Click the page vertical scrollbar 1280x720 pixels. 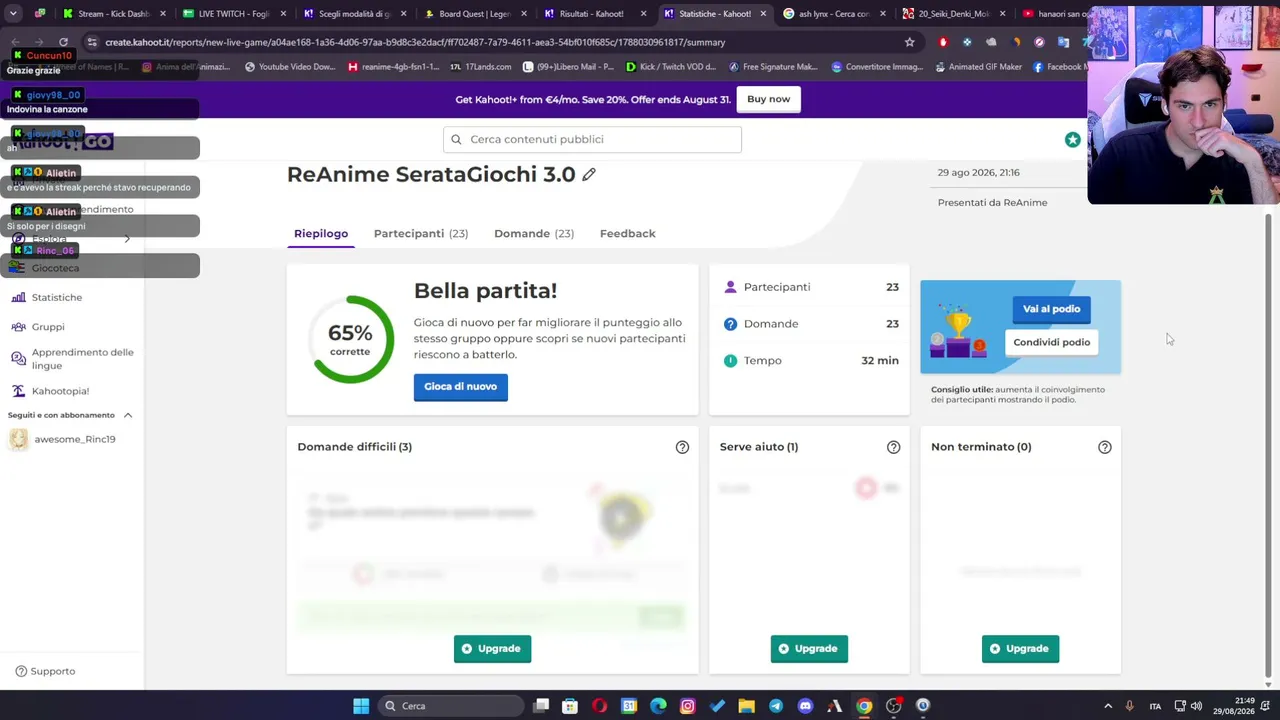click(x=1269, y=445)
